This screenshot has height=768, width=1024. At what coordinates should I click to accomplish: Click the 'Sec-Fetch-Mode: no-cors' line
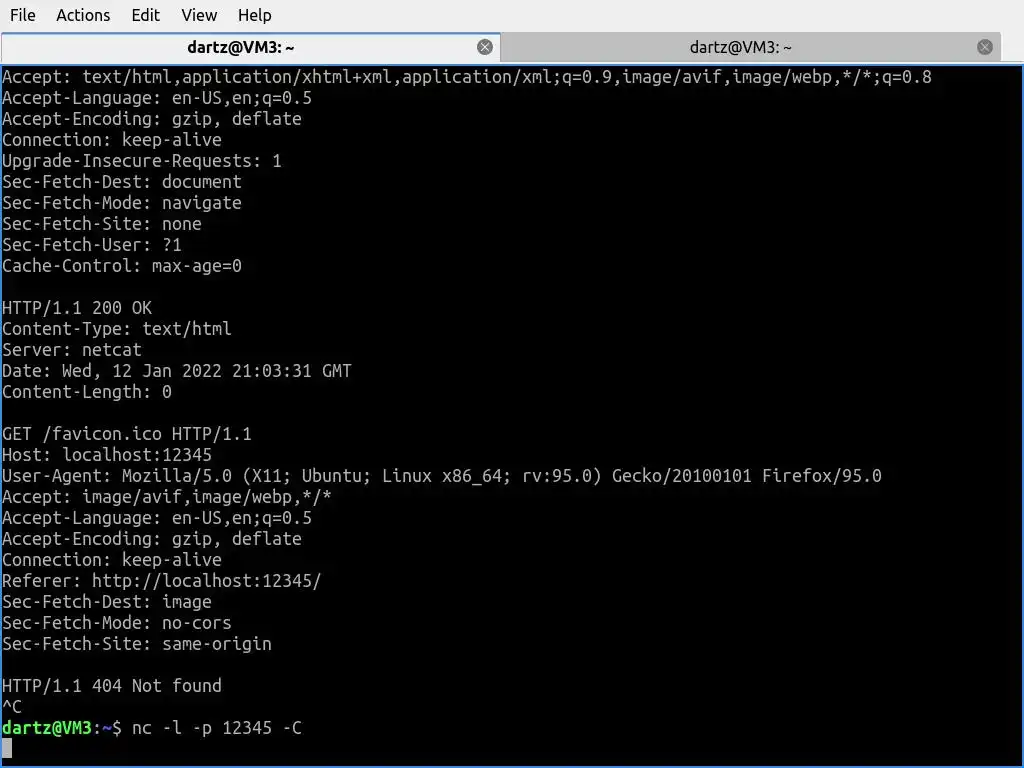tap(117, 622)
